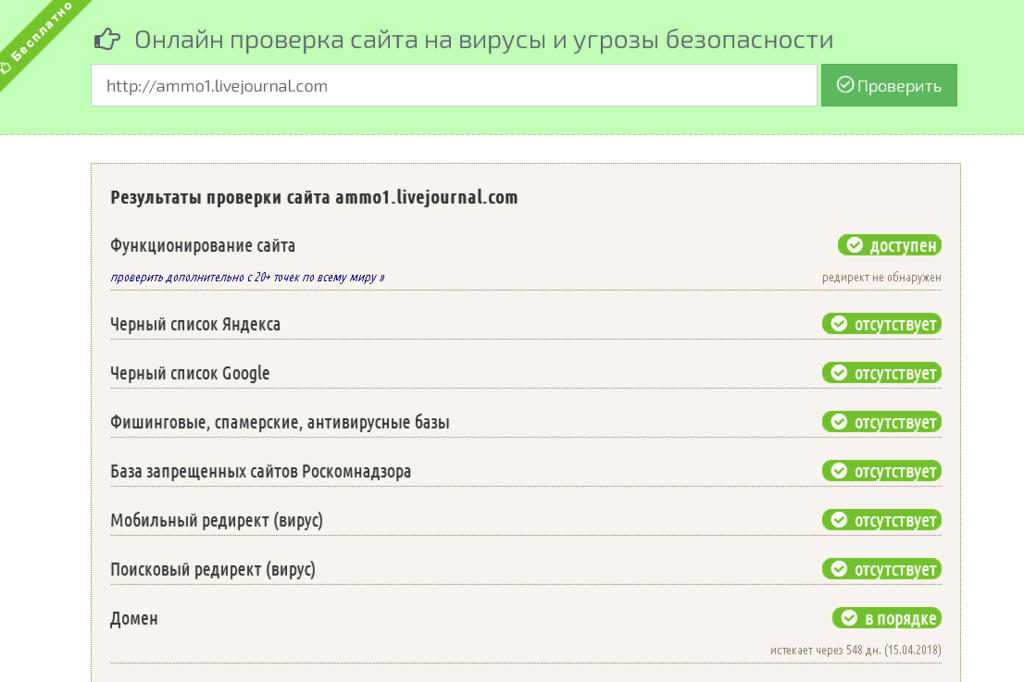Viewport: 1024px width, 682px height.
Task: Click the domain expiry date text
Action: pos(855,650)
